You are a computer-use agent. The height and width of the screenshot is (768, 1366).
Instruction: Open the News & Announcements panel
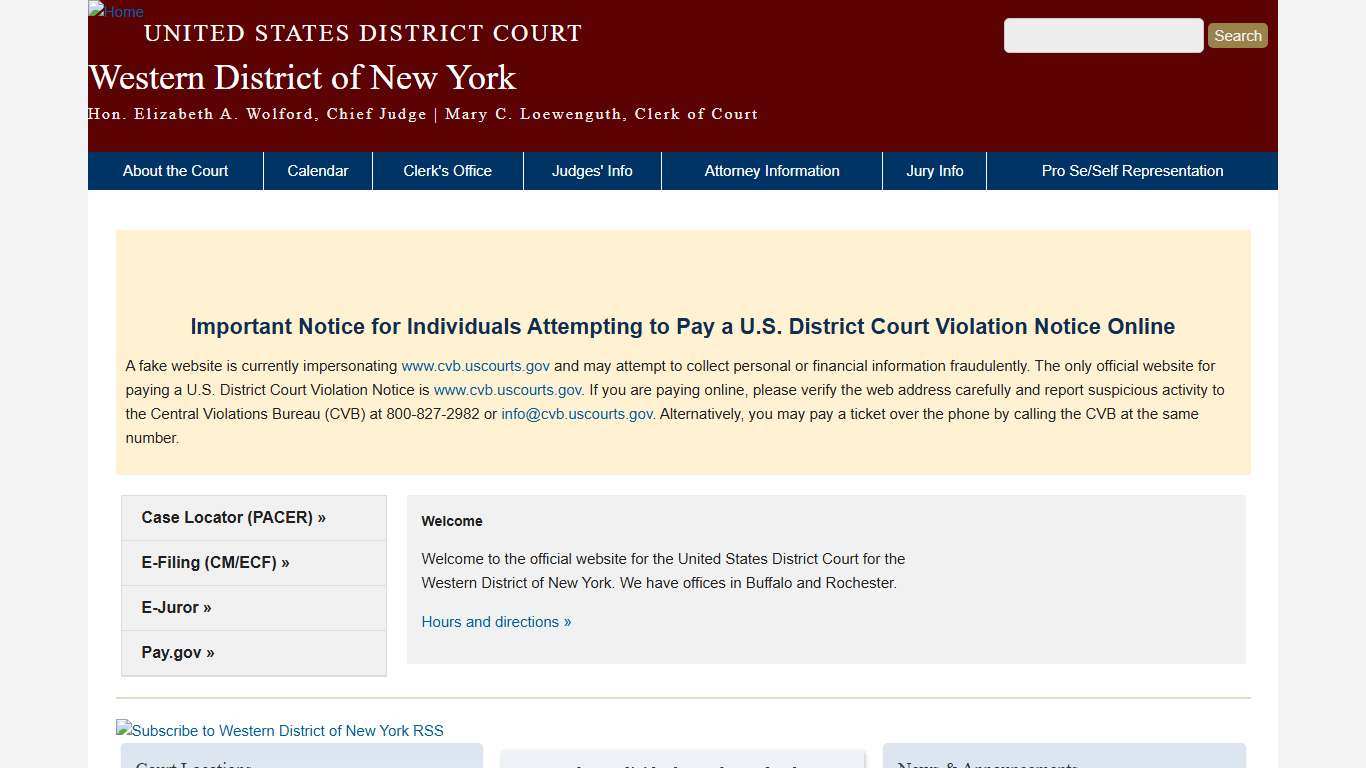(986, 764)
